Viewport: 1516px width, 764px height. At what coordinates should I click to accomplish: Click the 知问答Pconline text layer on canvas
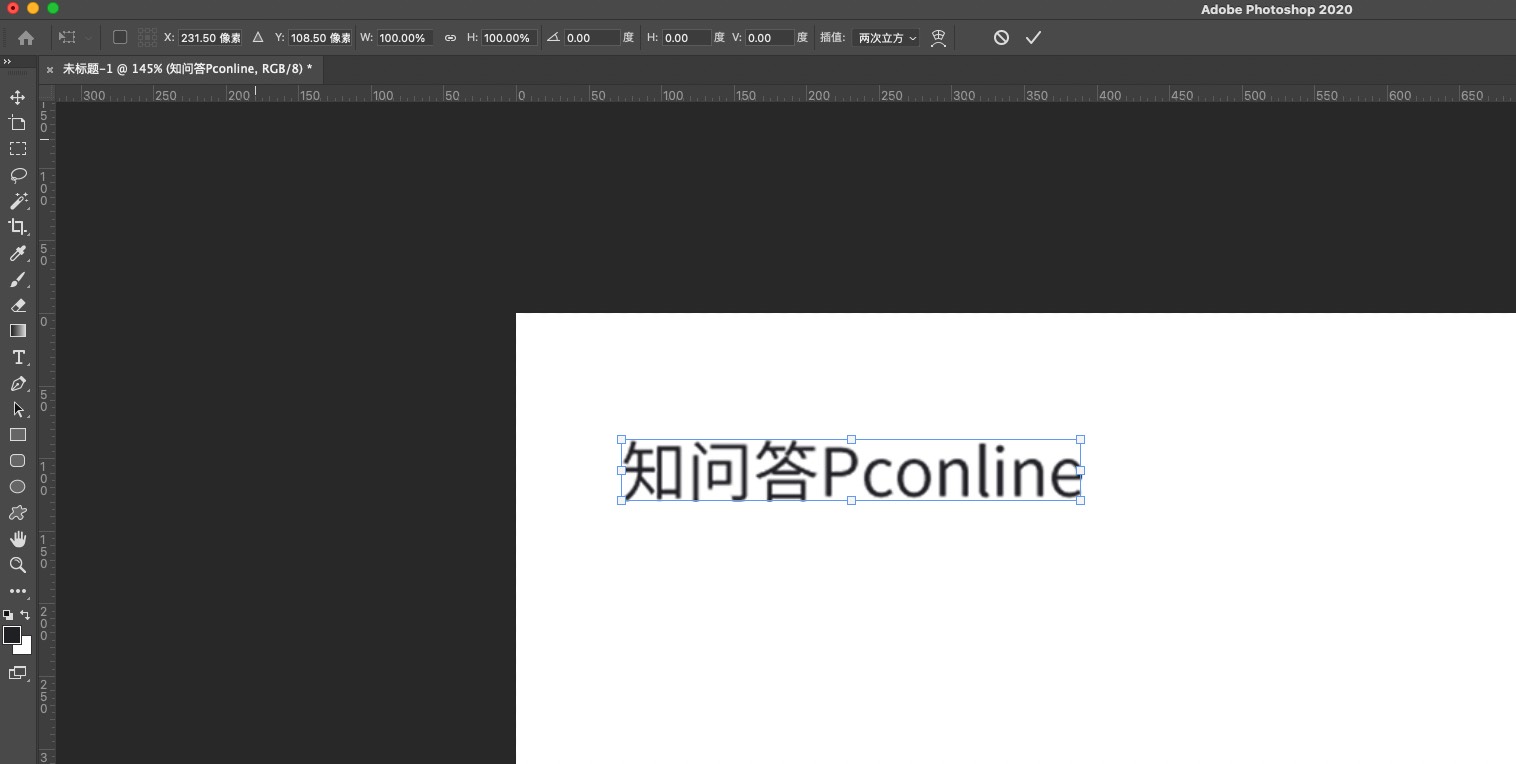[851, 470]
